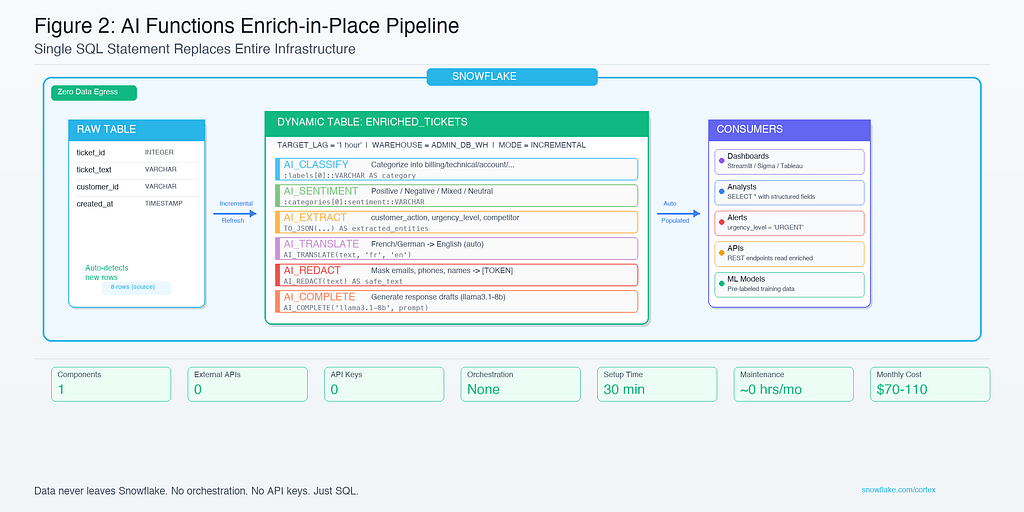1024x512 pixels.
Task: Click the Zero Data Egress badge
Action: pyautogui.click(x=94, y=93)
